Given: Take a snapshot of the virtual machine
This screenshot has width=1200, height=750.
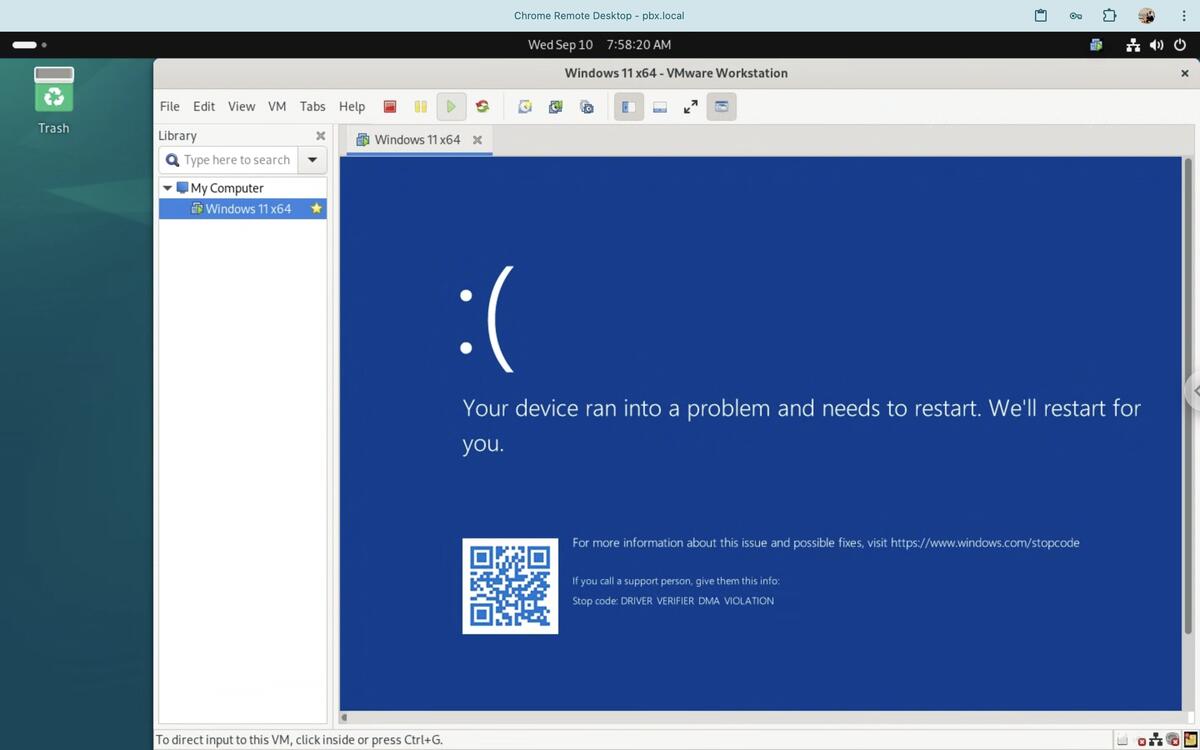Looking at the screenshot, I should [524, 107].
